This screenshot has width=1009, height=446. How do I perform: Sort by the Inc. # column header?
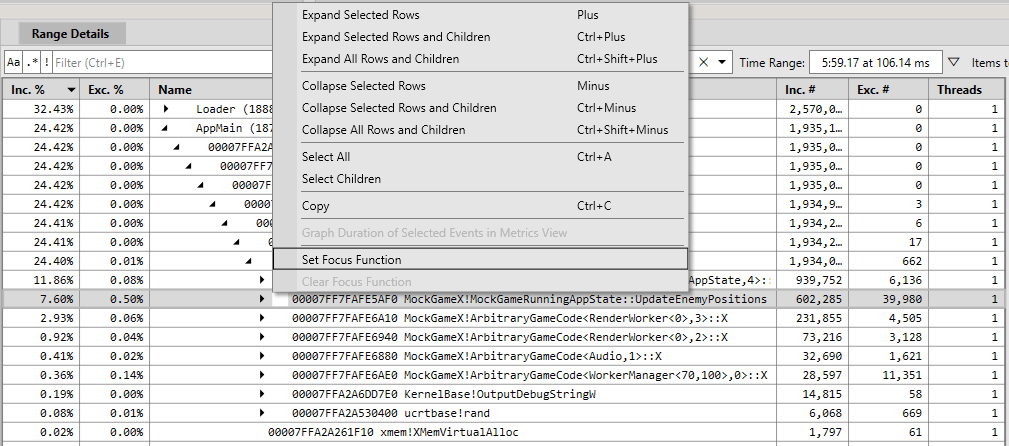coord(813,90)
